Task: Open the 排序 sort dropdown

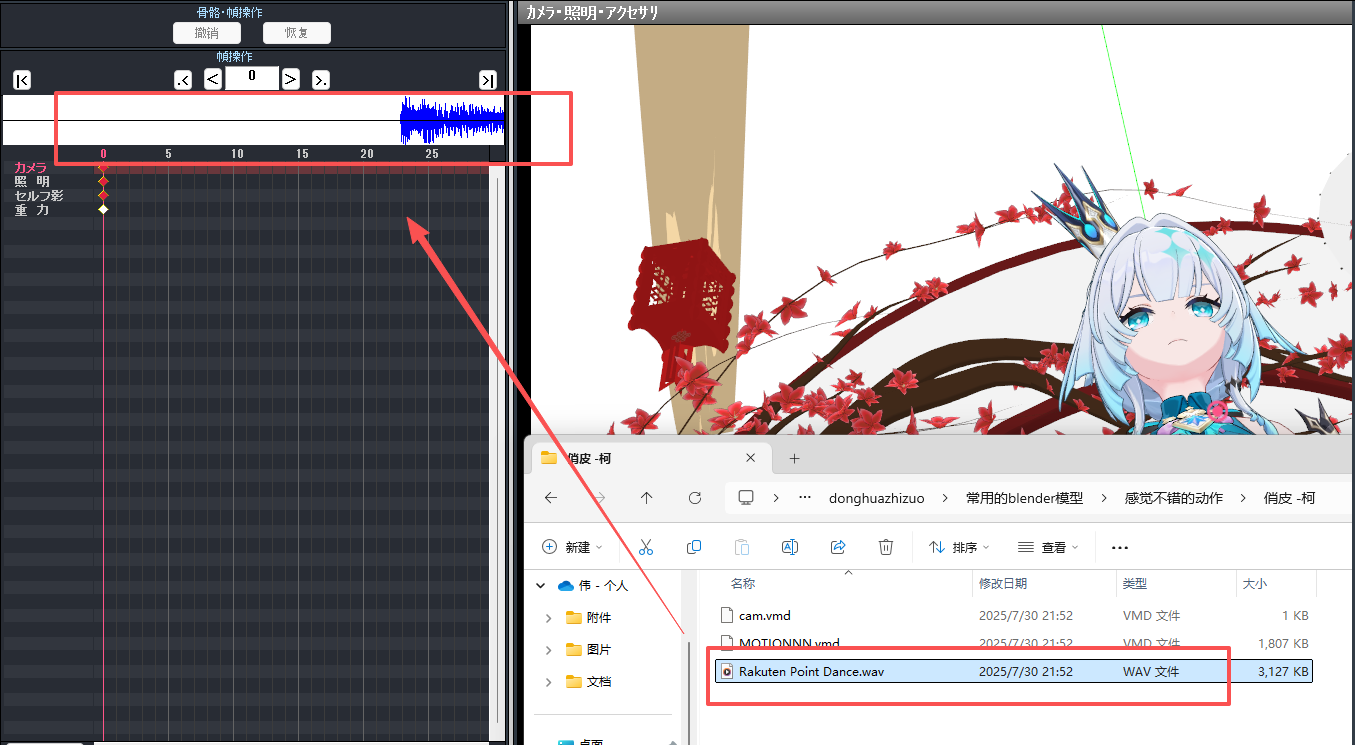Action: point(959,547)
